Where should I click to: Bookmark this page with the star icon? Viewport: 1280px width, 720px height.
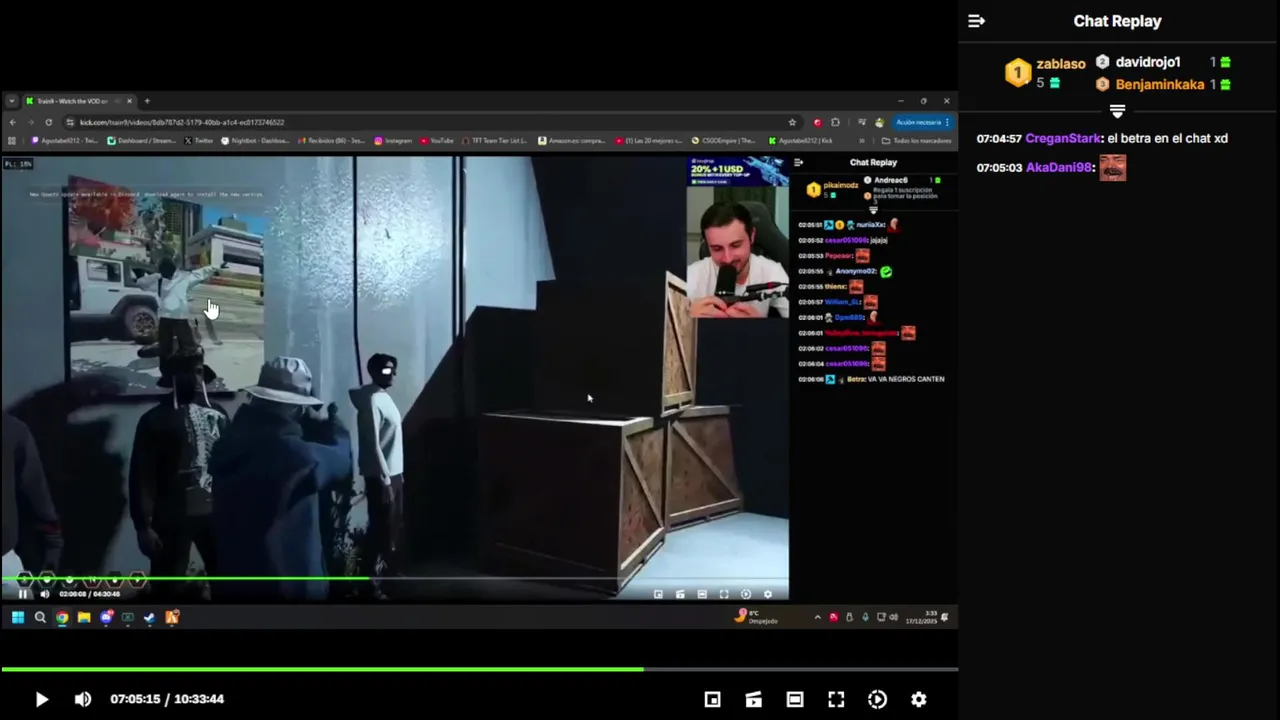(792, 122)
